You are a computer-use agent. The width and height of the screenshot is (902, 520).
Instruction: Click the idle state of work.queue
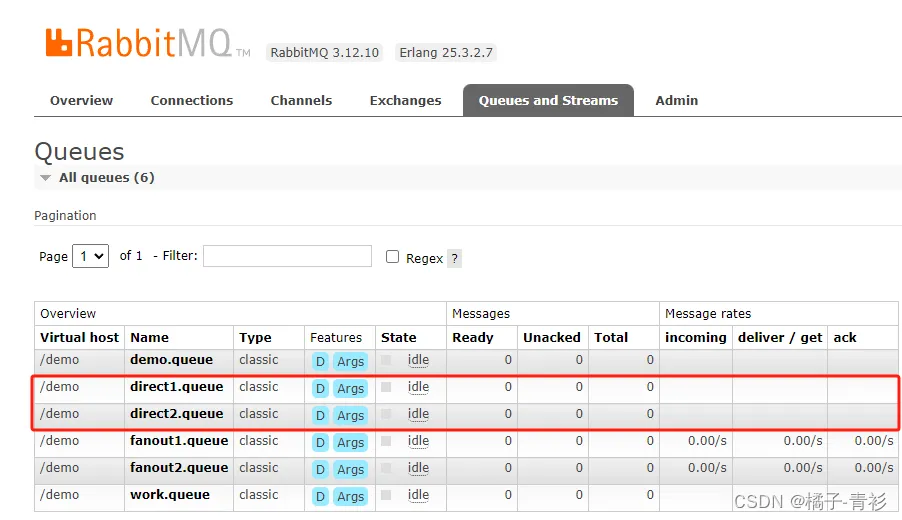coord(418,495)
